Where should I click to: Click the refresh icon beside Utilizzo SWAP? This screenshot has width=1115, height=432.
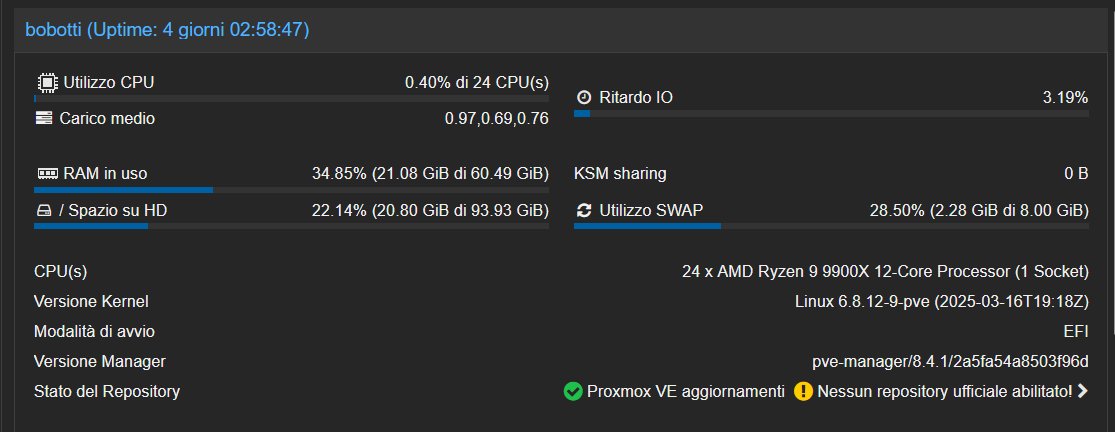[584, 210]
